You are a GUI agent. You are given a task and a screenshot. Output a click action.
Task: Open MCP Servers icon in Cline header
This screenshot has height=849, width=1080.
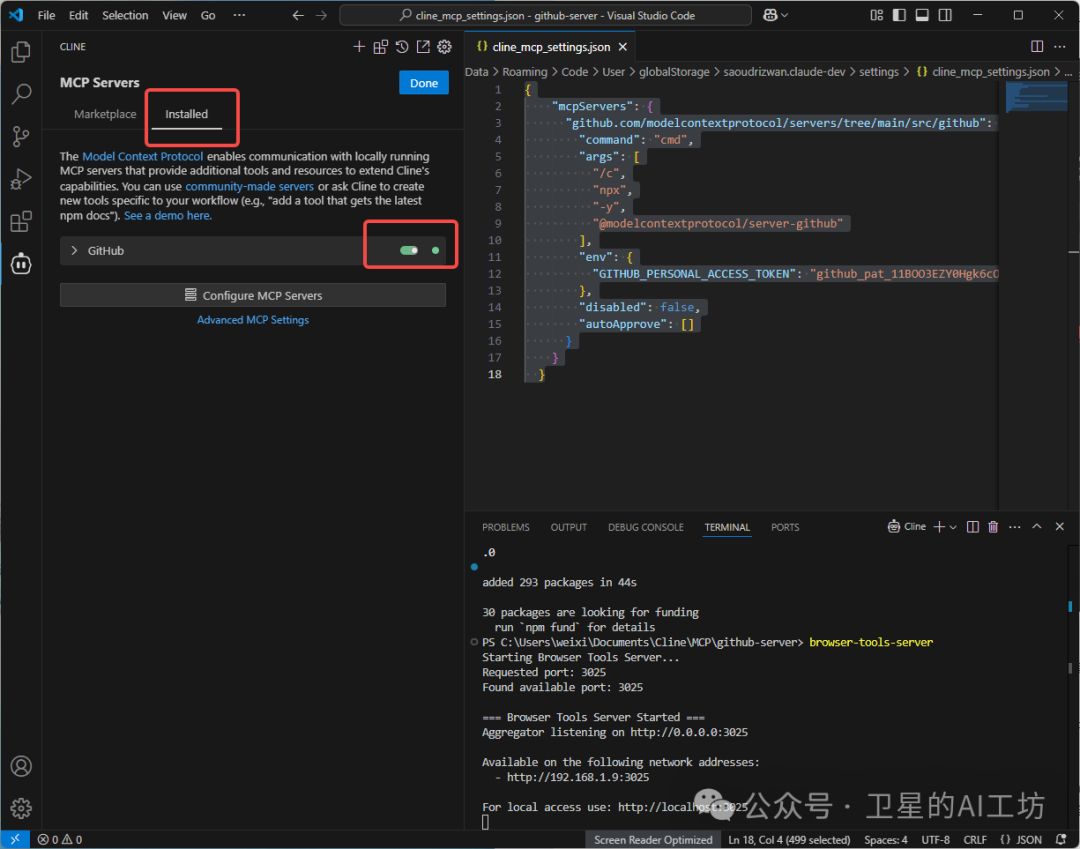click(380, 47)
